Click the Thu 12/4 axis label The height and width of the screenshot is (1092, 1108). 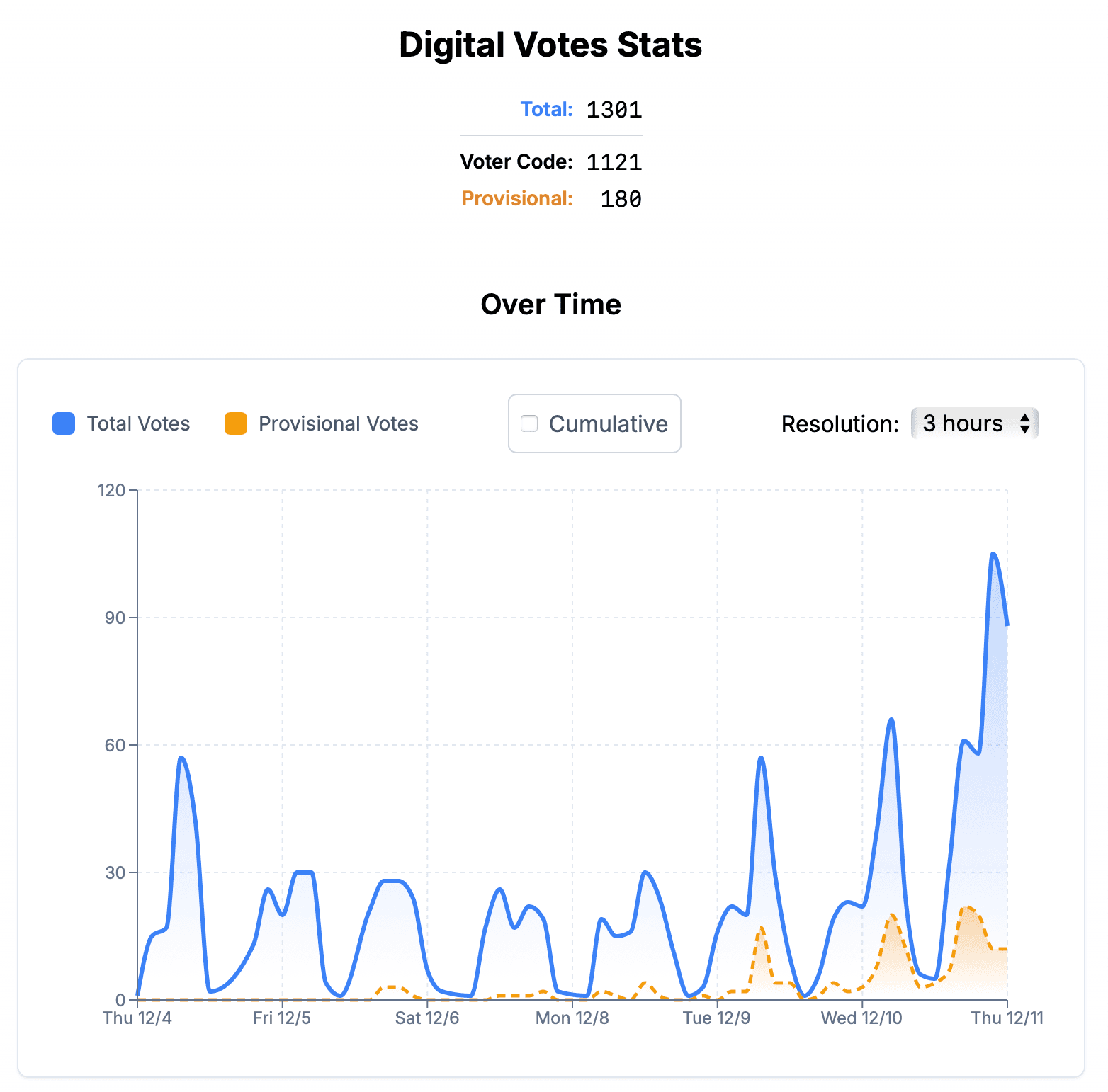point(137,1018)
